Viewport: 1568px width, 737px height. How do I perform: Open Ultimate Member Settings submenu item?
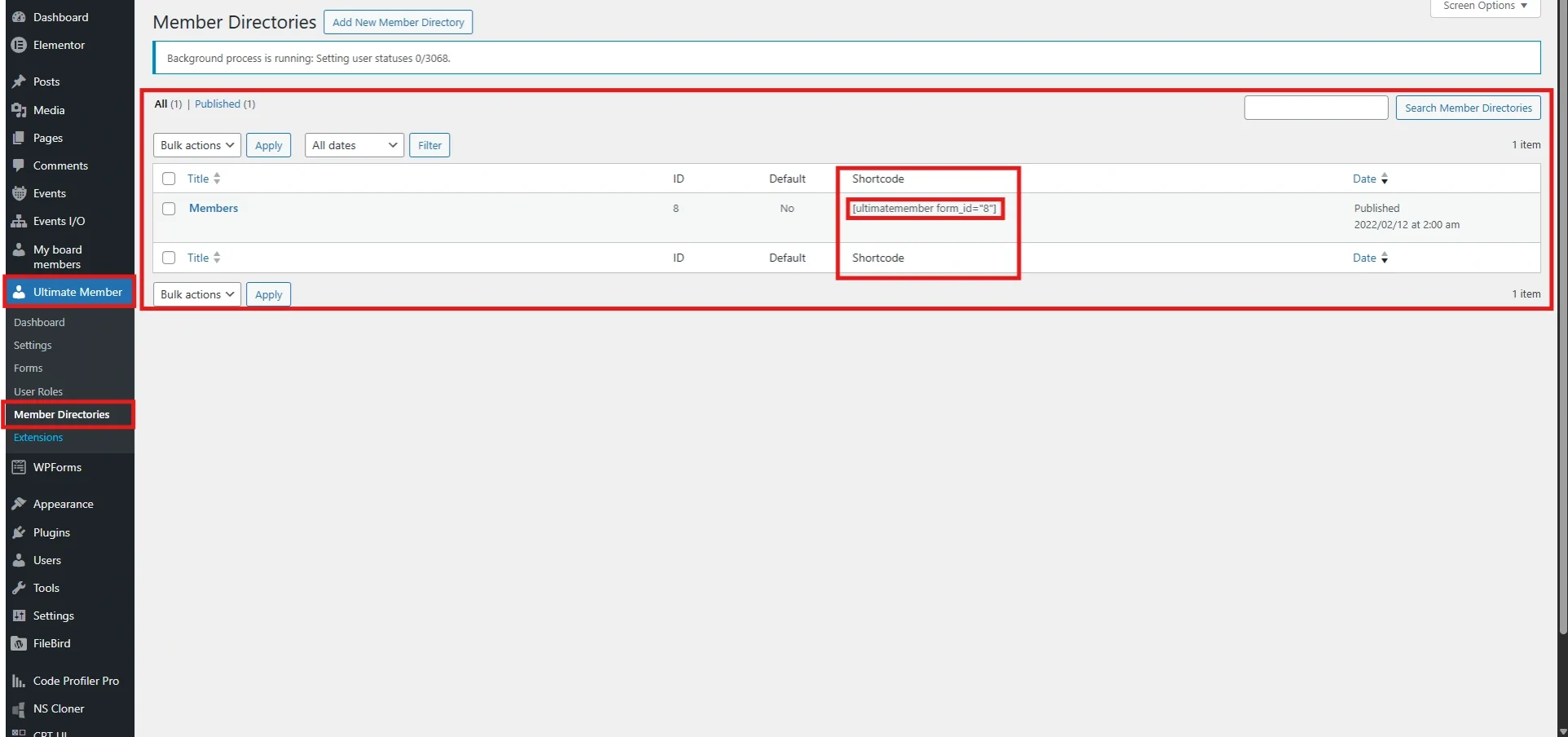(x=33, y=345)
